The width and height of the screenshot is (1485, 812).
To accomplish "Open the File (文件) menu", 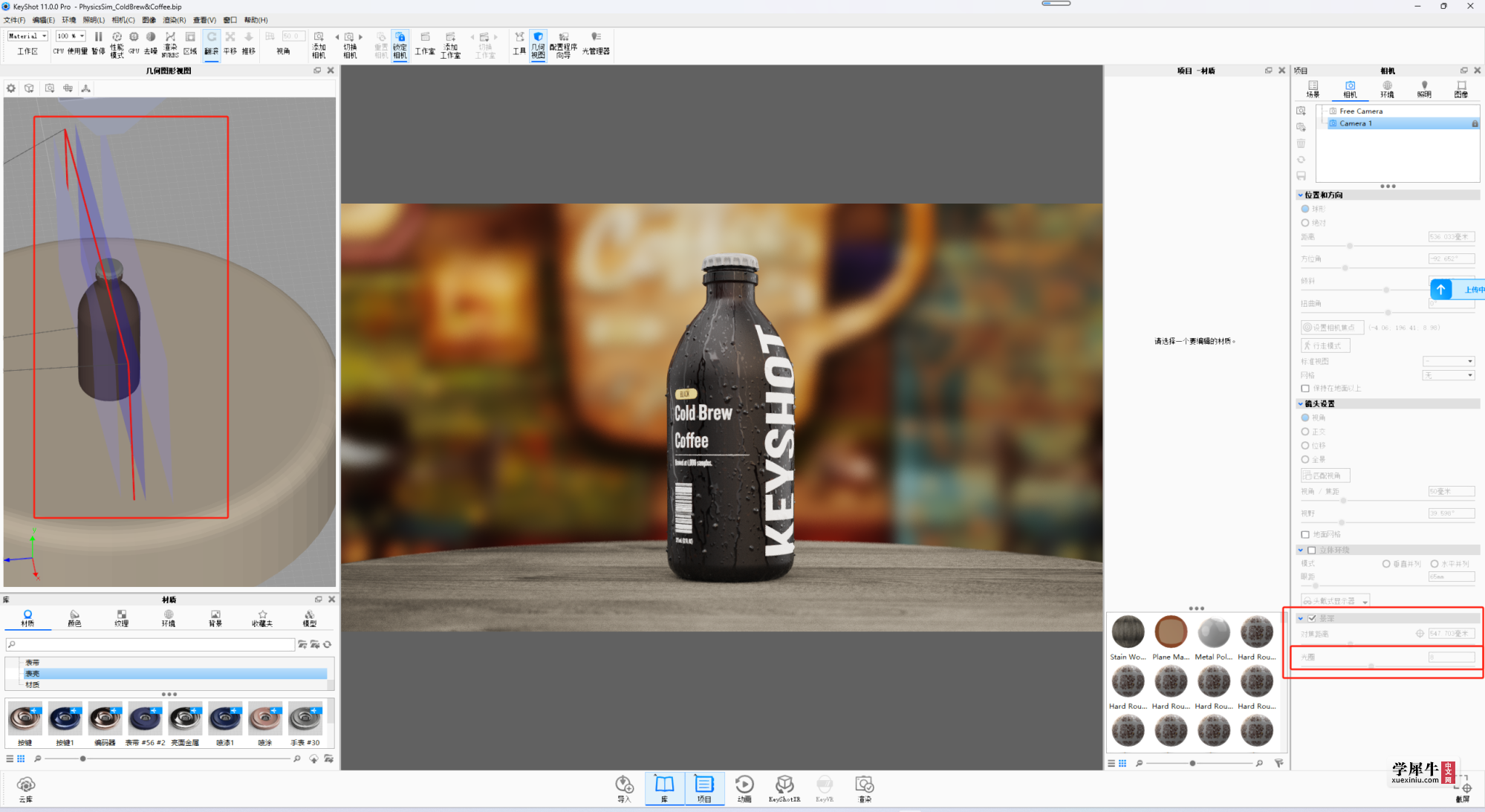I will 14,20.
